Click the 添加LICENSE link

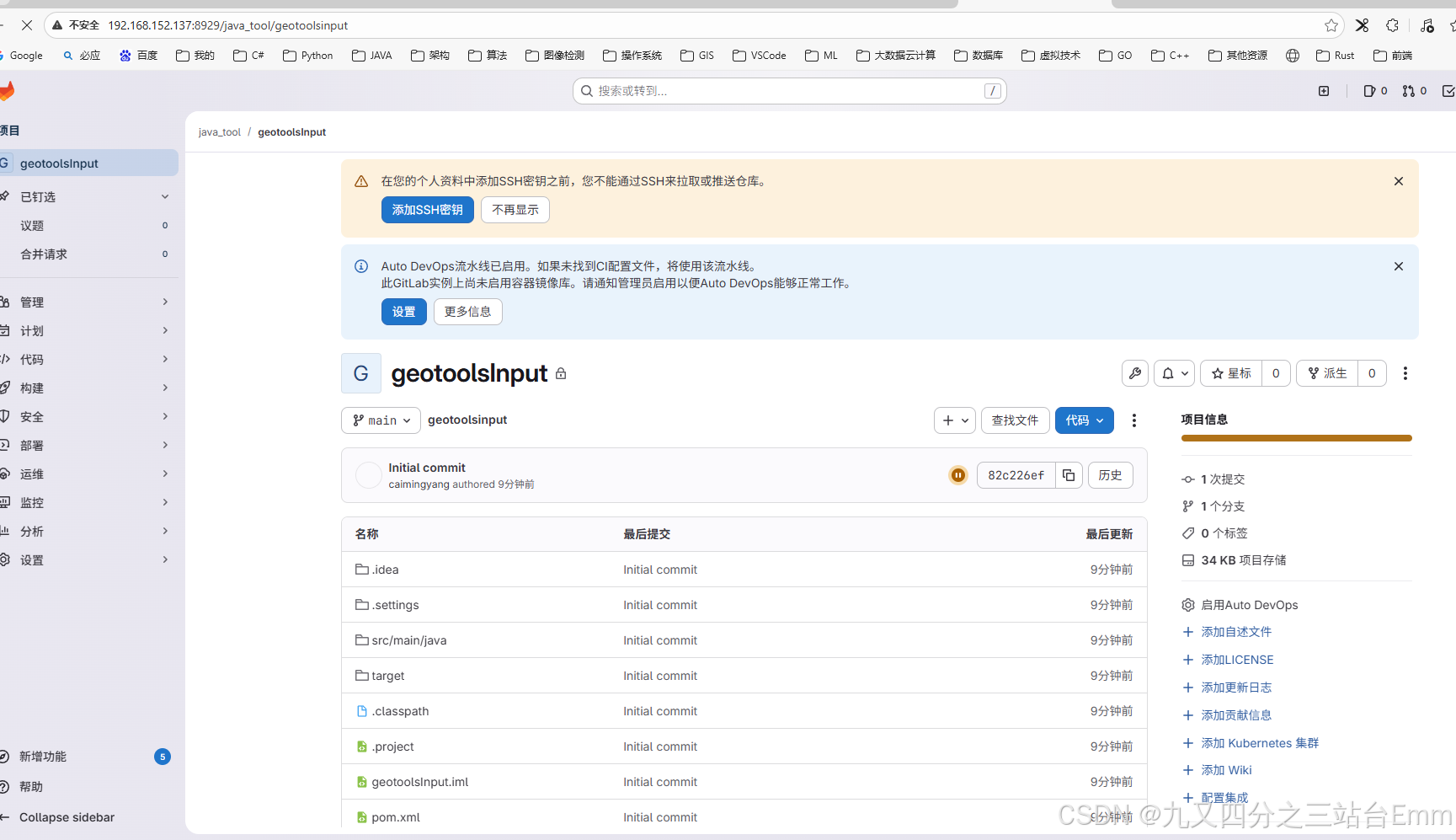click(x=1237, y=660)
